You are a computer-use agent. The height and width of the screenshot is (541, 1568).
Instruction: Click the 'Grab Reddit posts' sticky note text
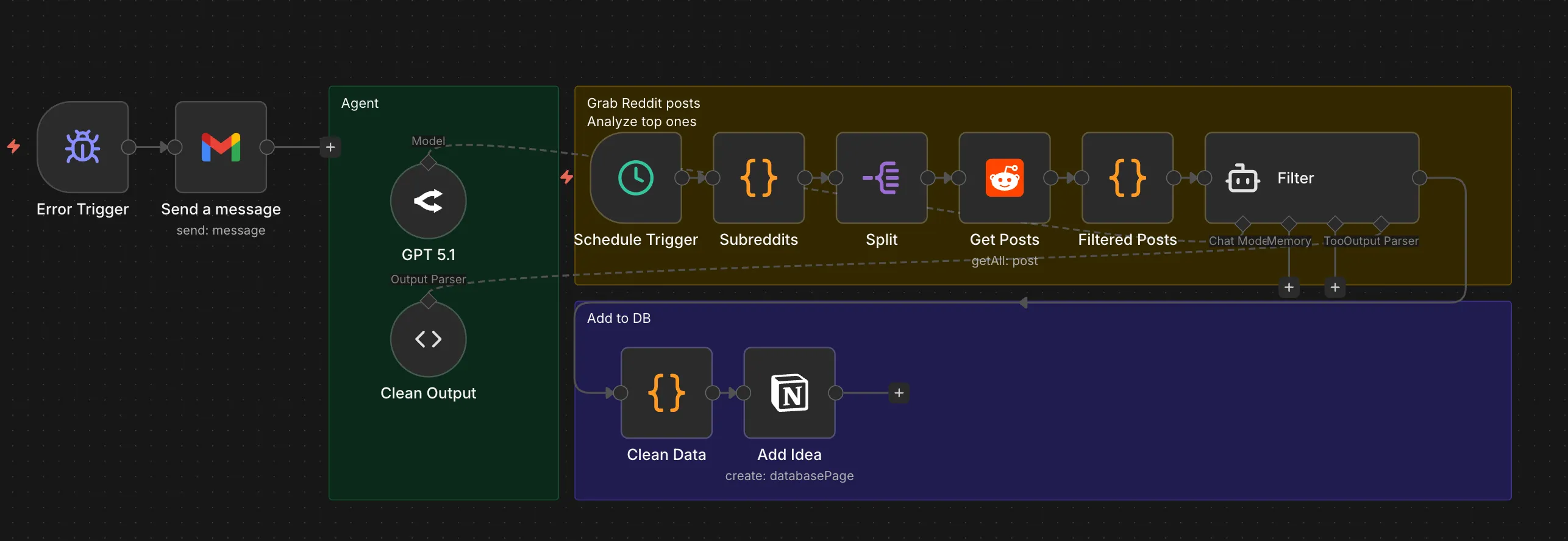pyautogui.click(x=644, y=103)
